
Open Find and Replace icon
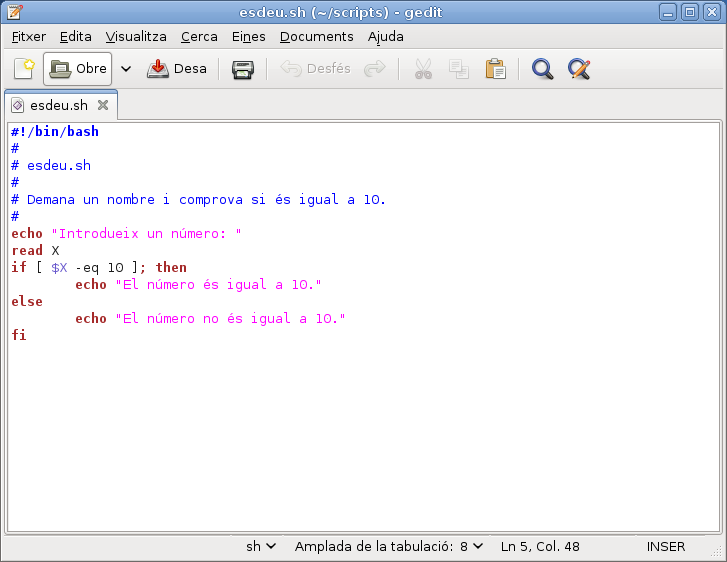(x=579, y=69)
